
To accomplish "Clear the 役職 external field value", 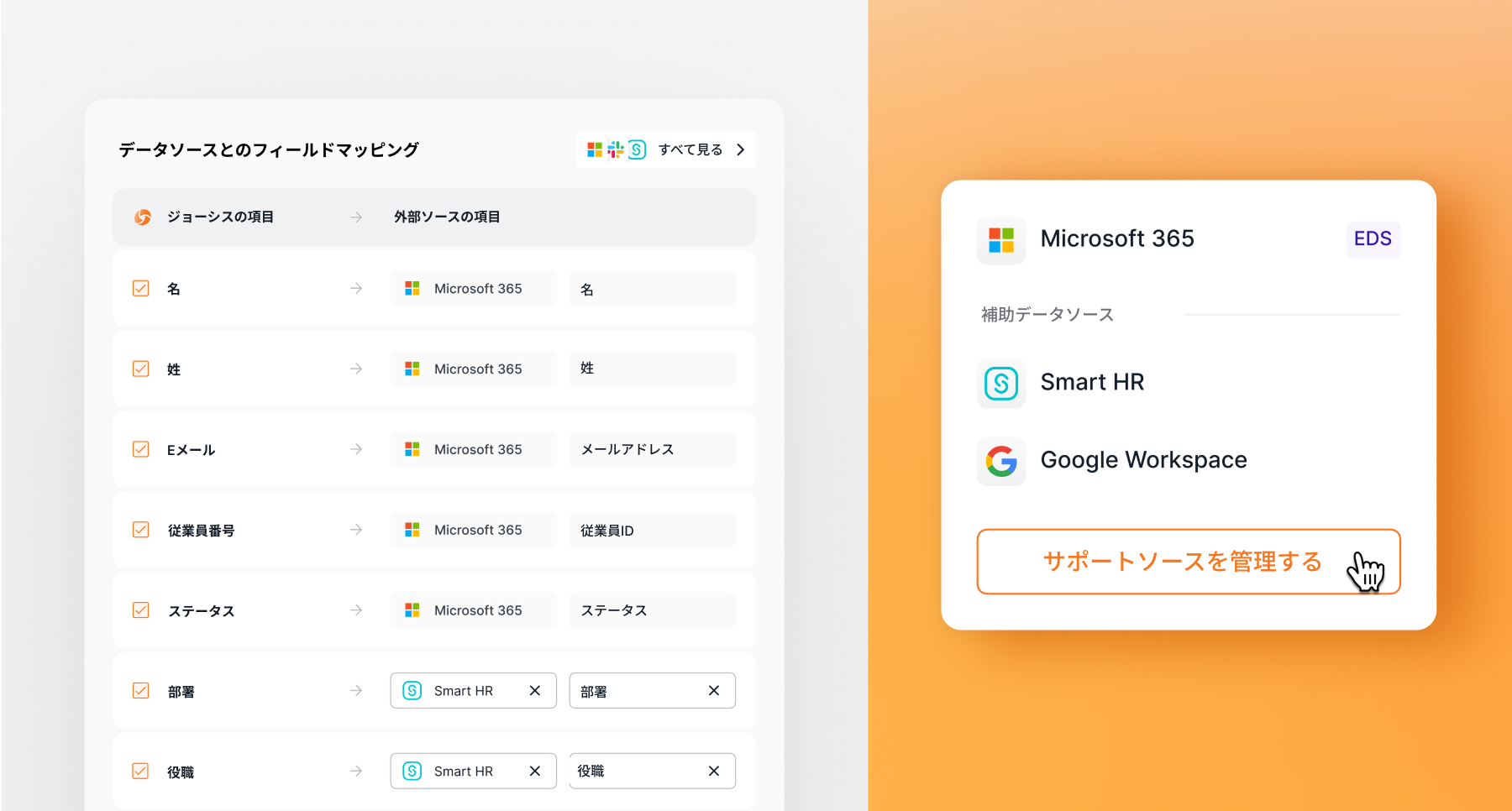I will click(714, 771).
